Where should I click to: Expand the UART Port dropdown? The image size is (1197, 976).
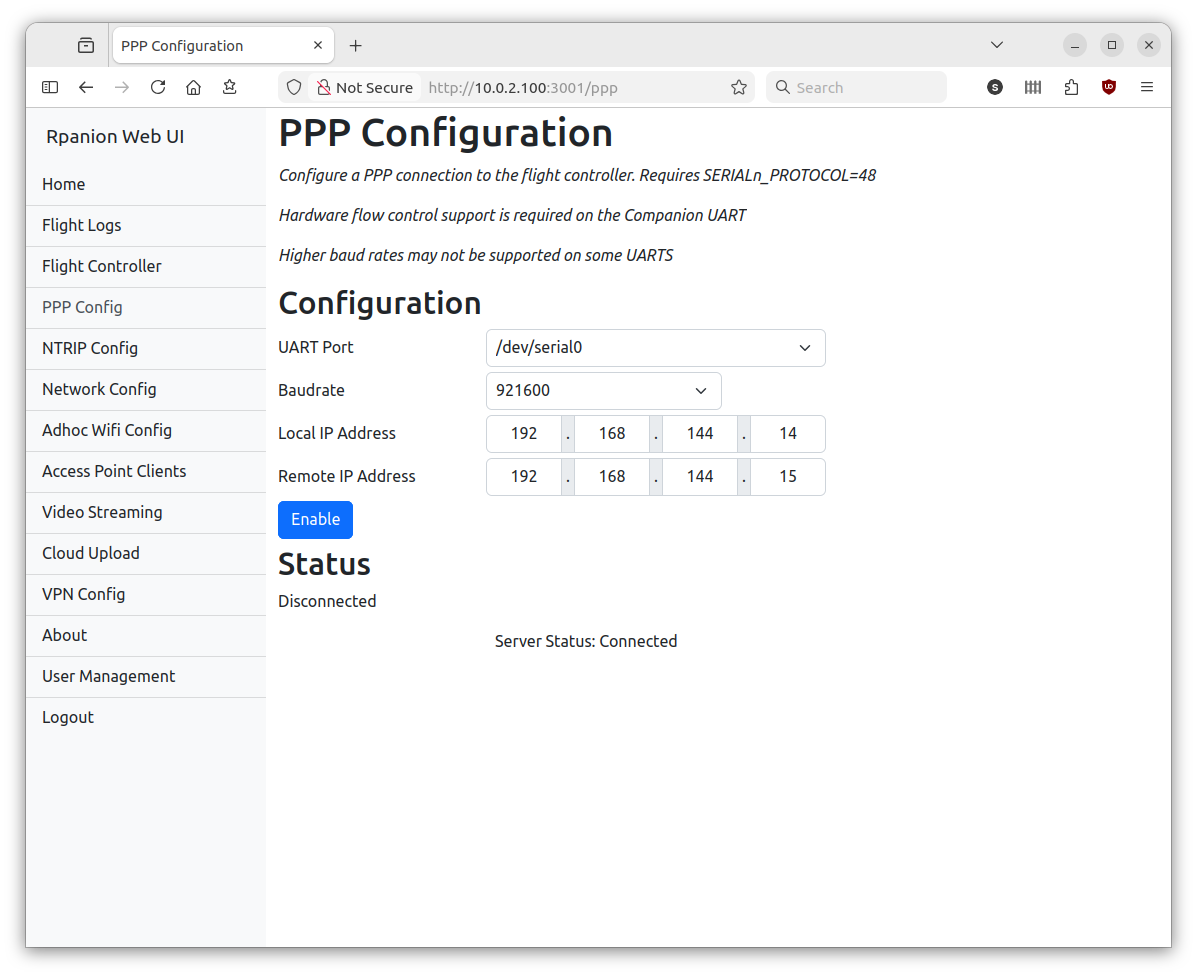[655, 348]
